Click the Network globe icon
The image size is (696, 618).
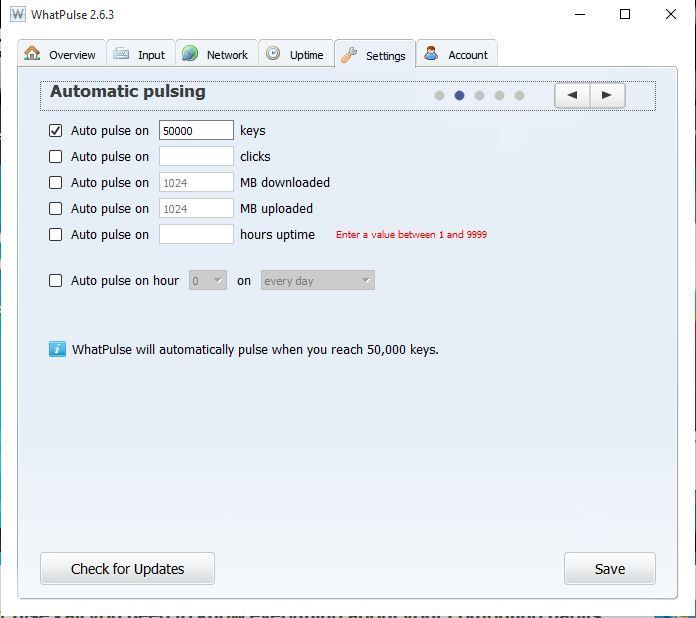(190, 53)
